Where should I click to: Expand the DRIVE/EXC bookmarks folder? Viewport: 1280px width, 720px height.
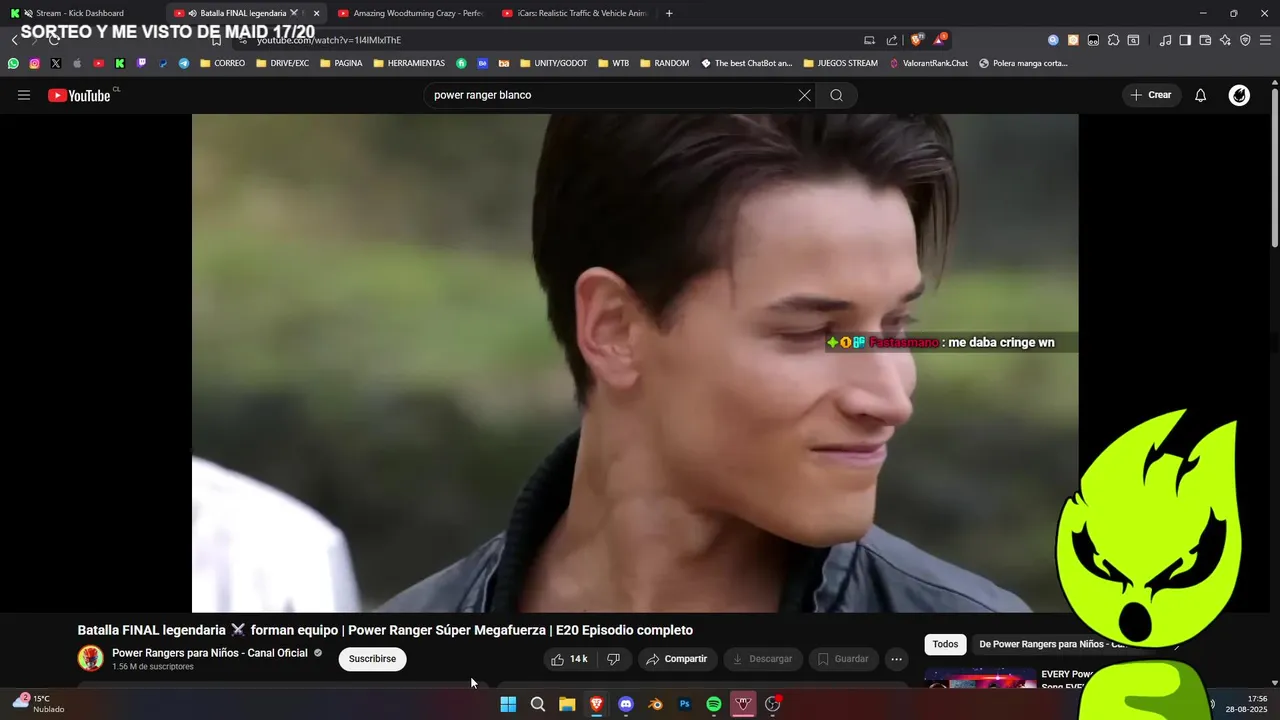click(x=282, y=63)
